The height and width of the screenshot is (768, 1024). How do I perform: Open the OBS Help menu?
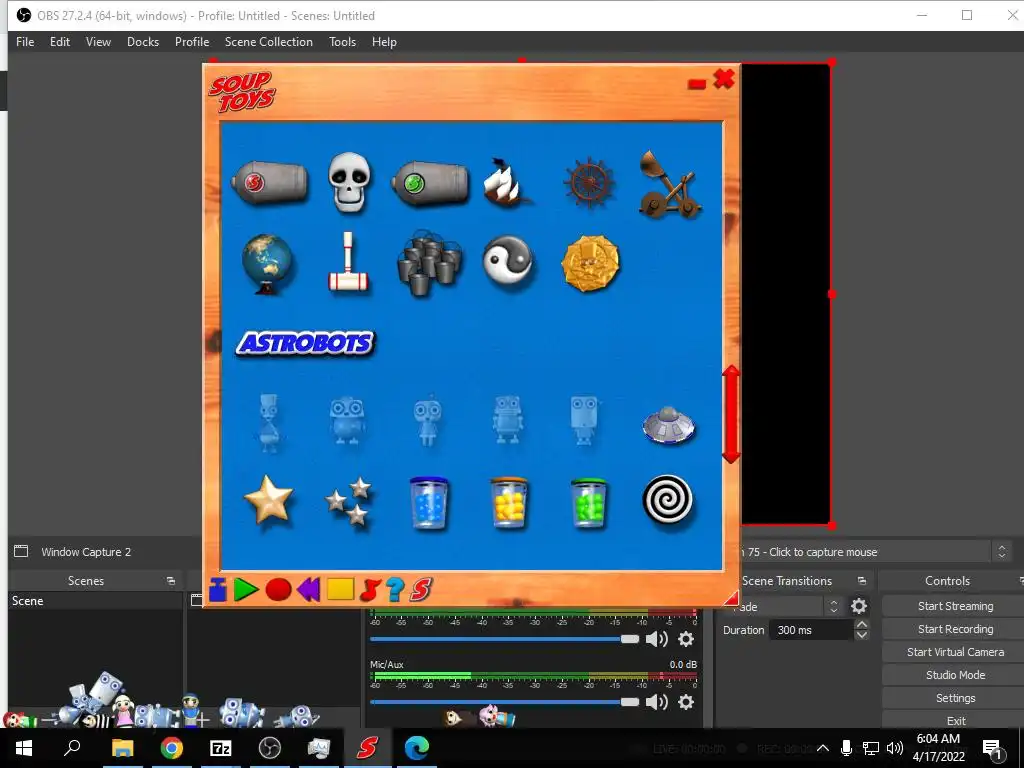[384, 42]
